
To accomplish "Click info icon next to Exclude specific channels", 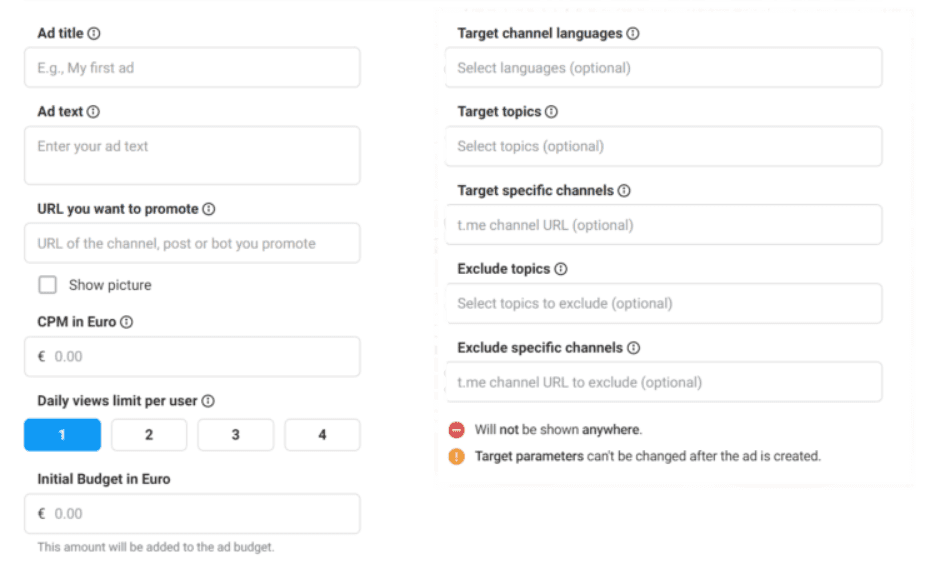I will [634, 348].
